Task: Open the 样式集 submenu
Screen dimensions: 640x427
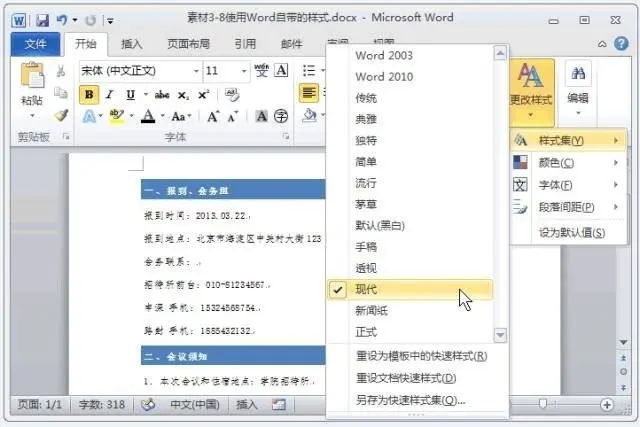Action: 568,141
